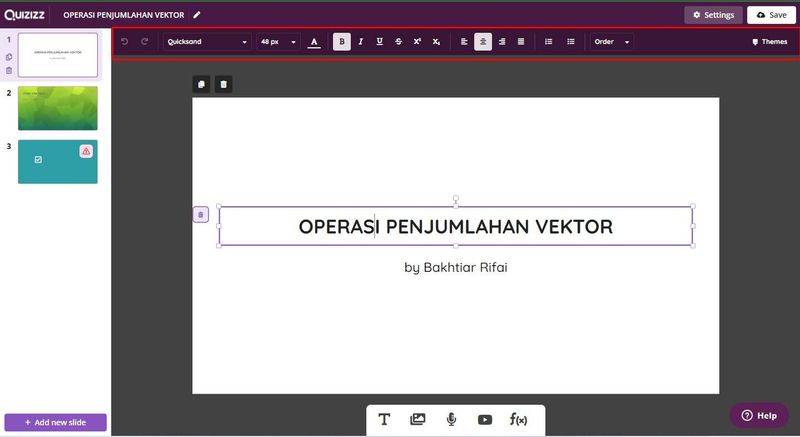
Task: Toggle superscript formatting
Action: [x=417, y=42]
